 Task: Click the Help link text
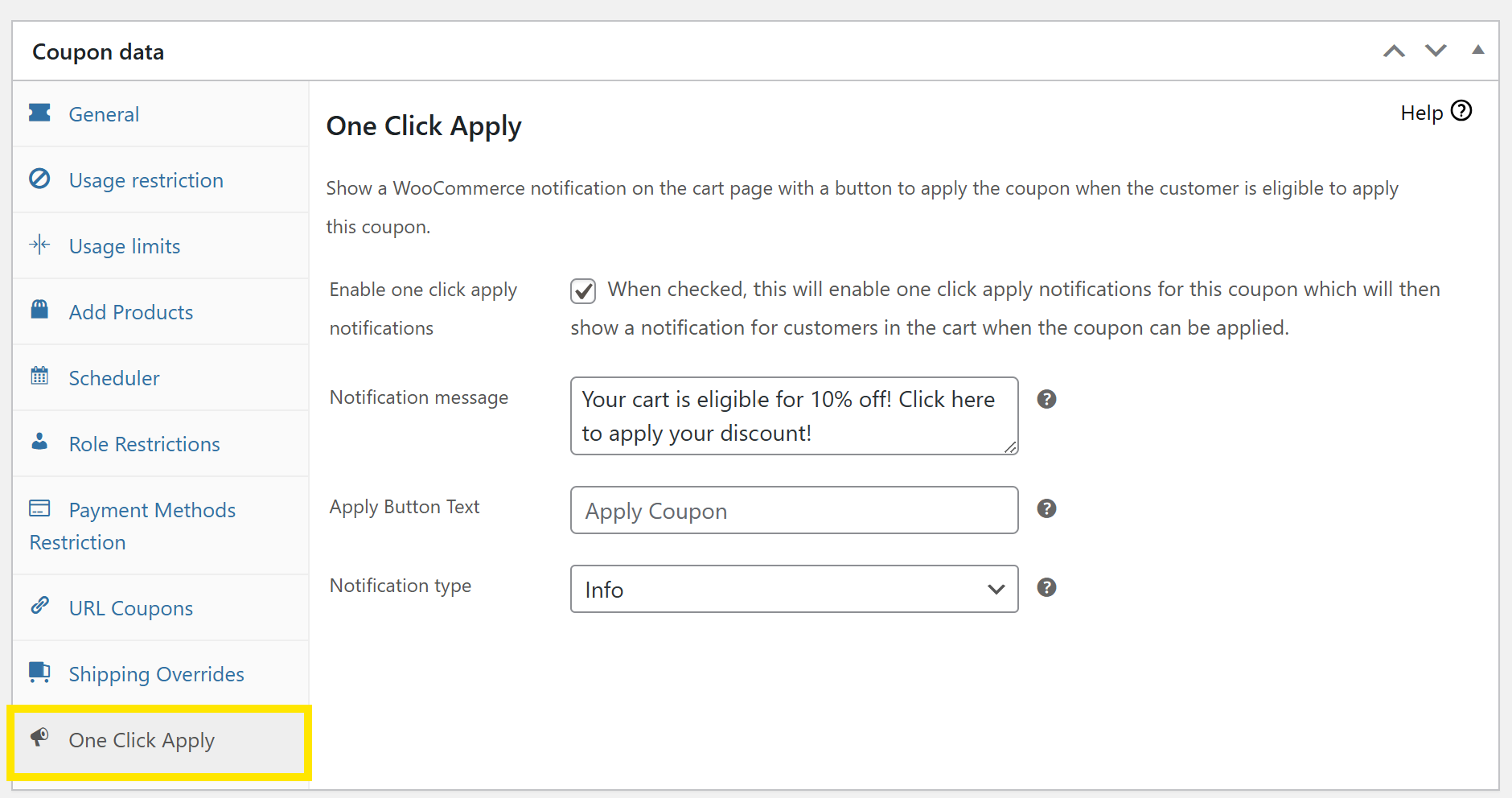click(1422, 113)
